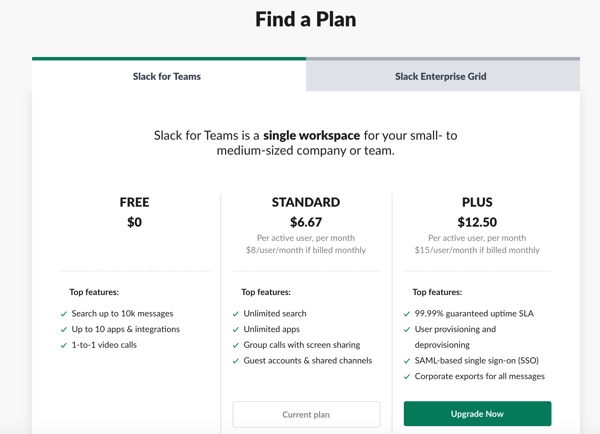Click the Upgrade Now button
The width and height of the screenshot is (600, 434).
[x=477, y=414]
